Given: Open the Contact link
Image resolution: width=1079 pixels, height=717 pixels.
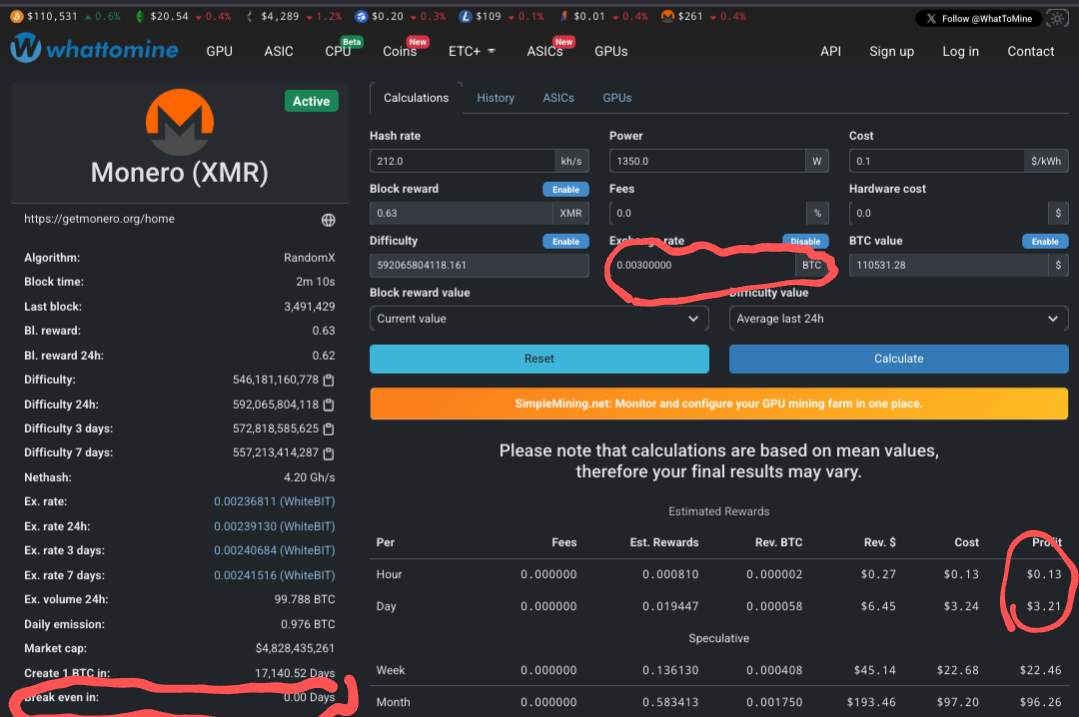Looking at the screenshot, I should click(1030, 52).
